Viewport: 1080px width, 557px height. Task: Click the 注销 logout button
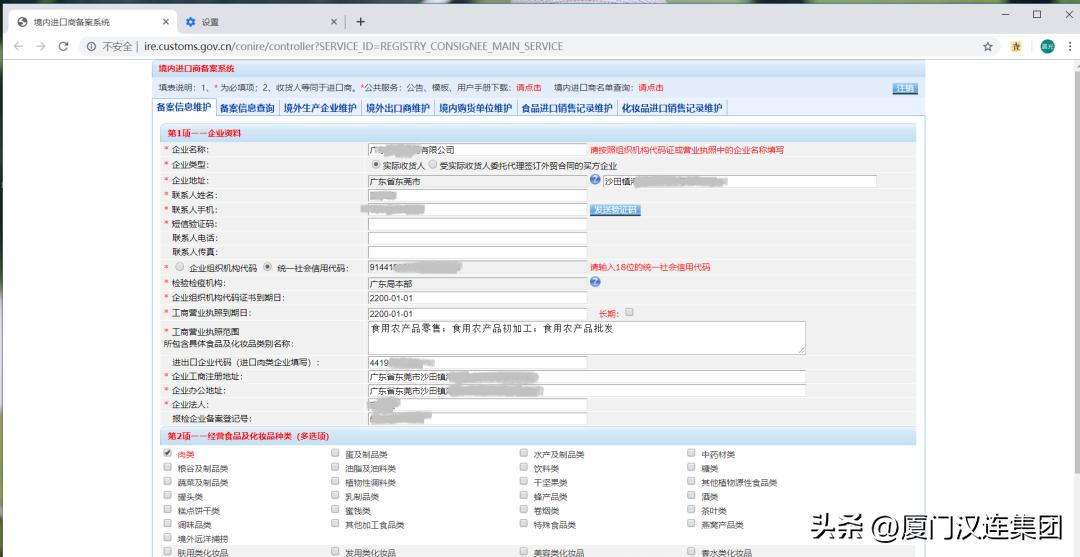coord(905,88)
